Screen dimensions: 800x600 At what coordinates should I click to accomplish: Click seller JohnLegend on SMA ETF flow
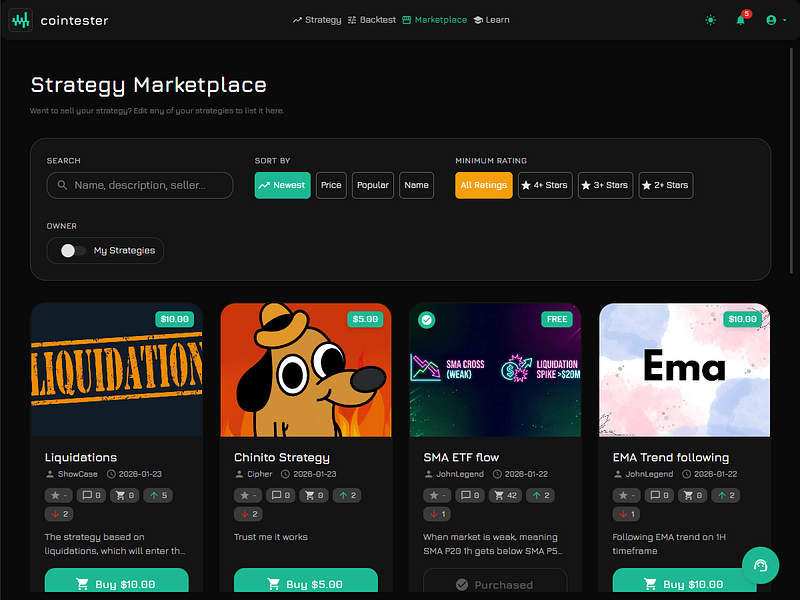[x=454, y=474]
